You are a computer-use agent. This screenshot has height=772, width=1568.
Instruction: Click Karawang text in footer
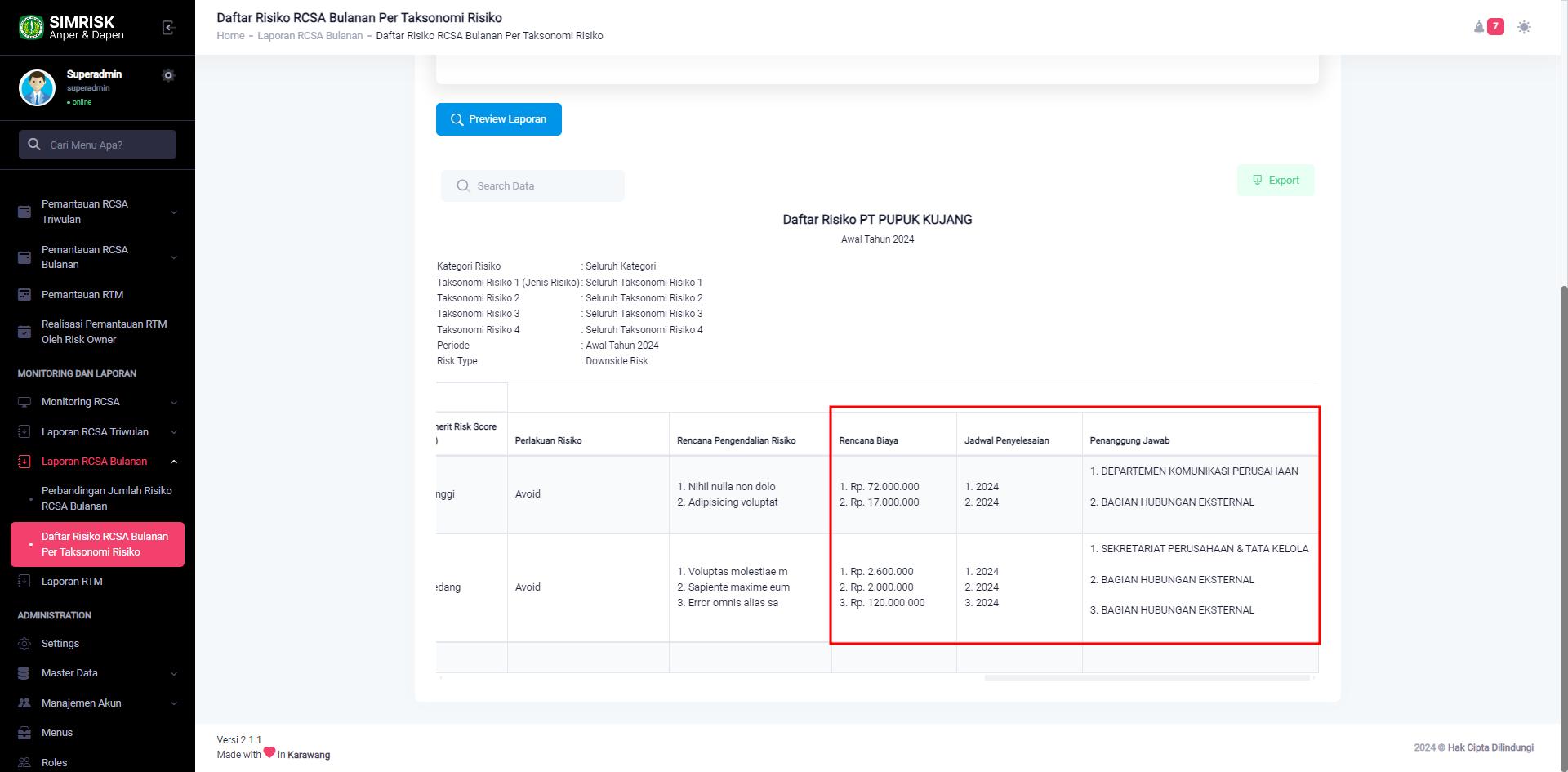tap(309, 755)
